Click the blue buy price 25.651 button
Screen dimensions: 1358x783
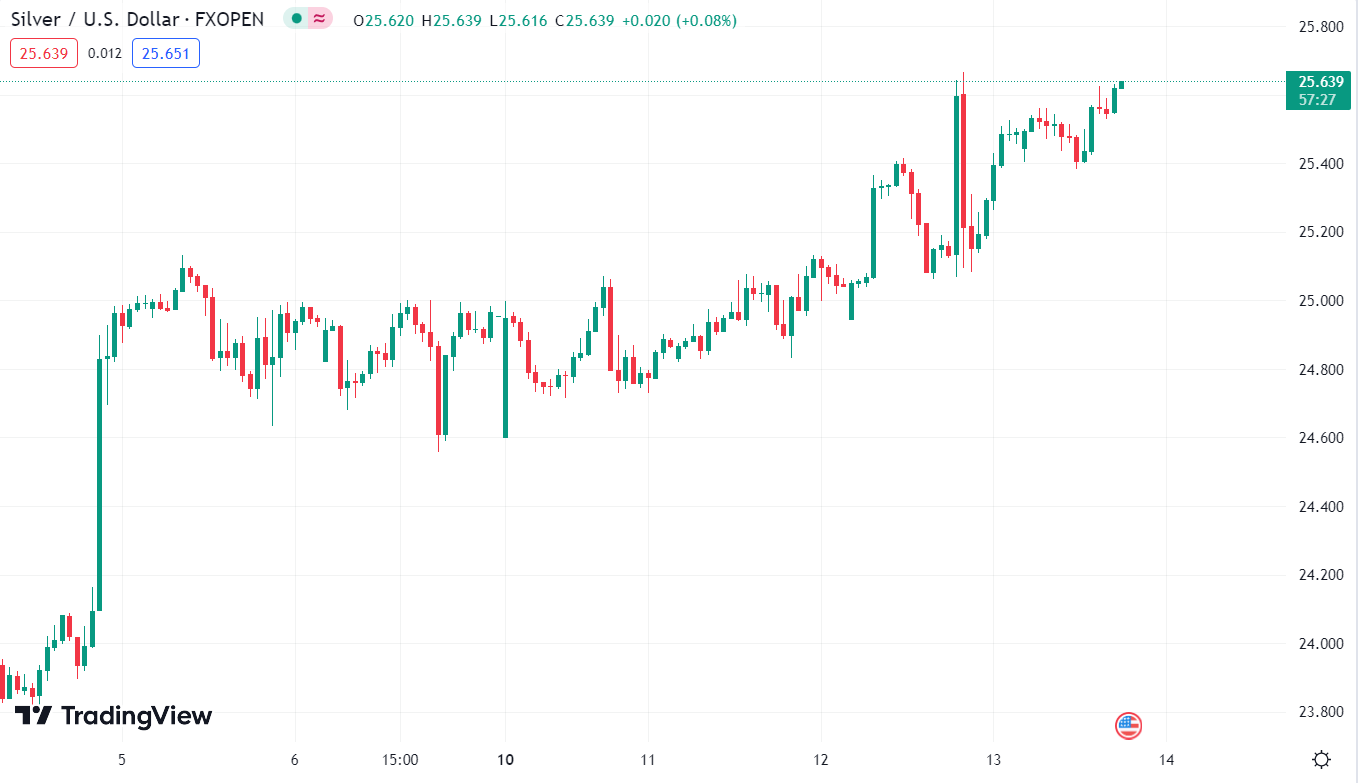165,53
